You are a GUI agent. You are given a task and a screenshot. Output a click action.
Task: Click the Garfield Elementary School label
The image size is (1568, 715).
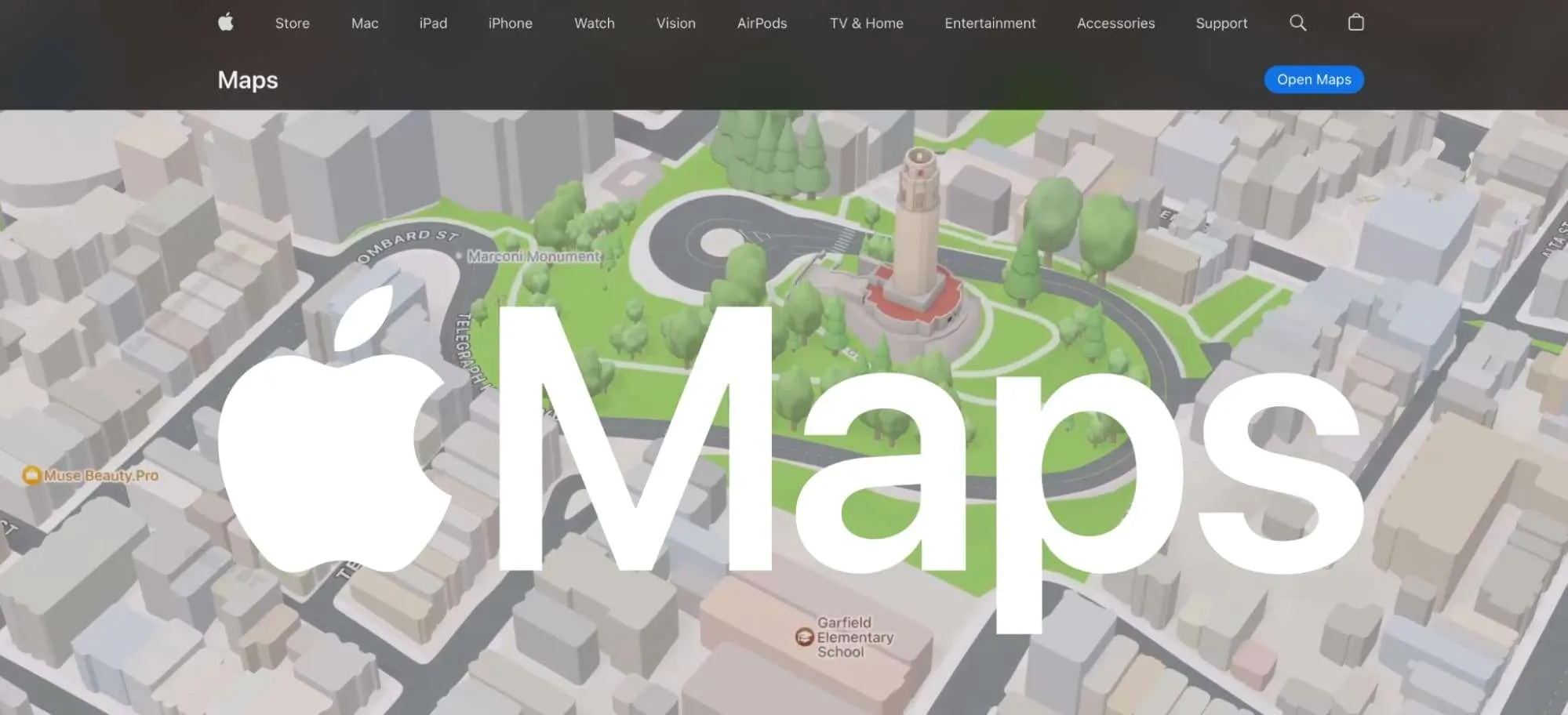click(x=855, y=637)
